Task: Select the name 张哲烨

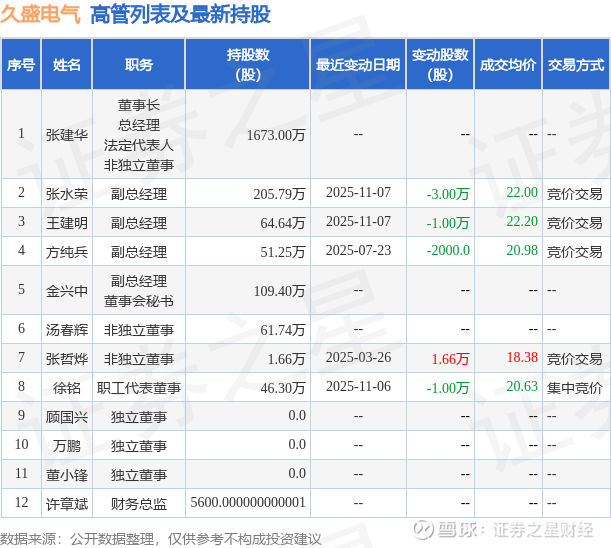Action: (x=67, y=359)
